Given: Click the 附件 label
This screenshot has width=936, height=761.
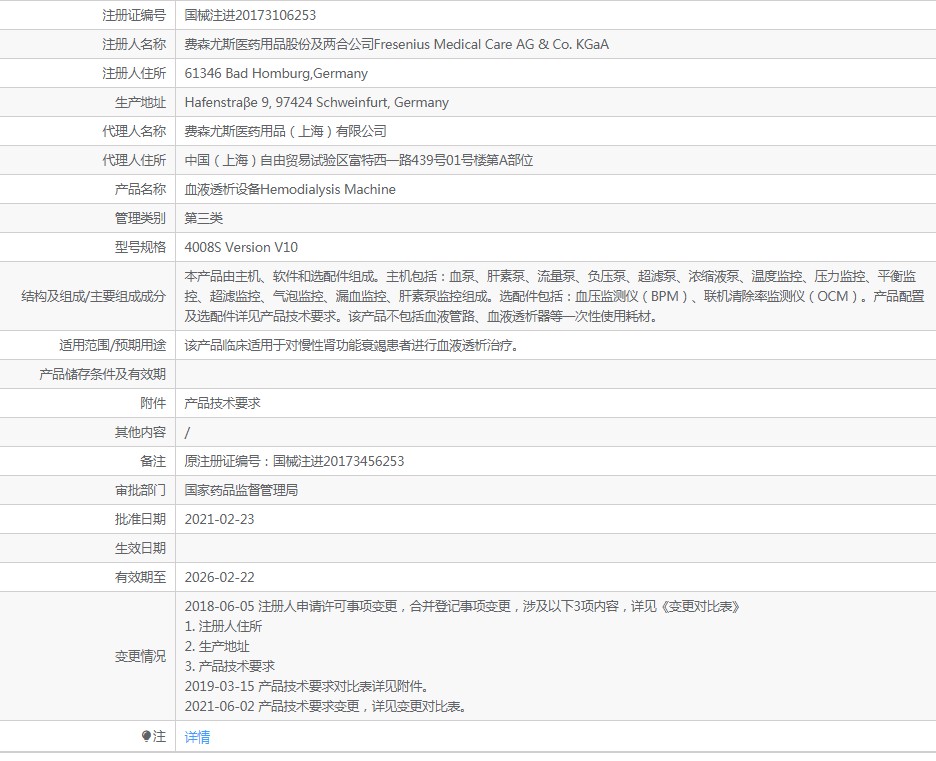Looking at the screenshot, I should click(x=153, y=403).
